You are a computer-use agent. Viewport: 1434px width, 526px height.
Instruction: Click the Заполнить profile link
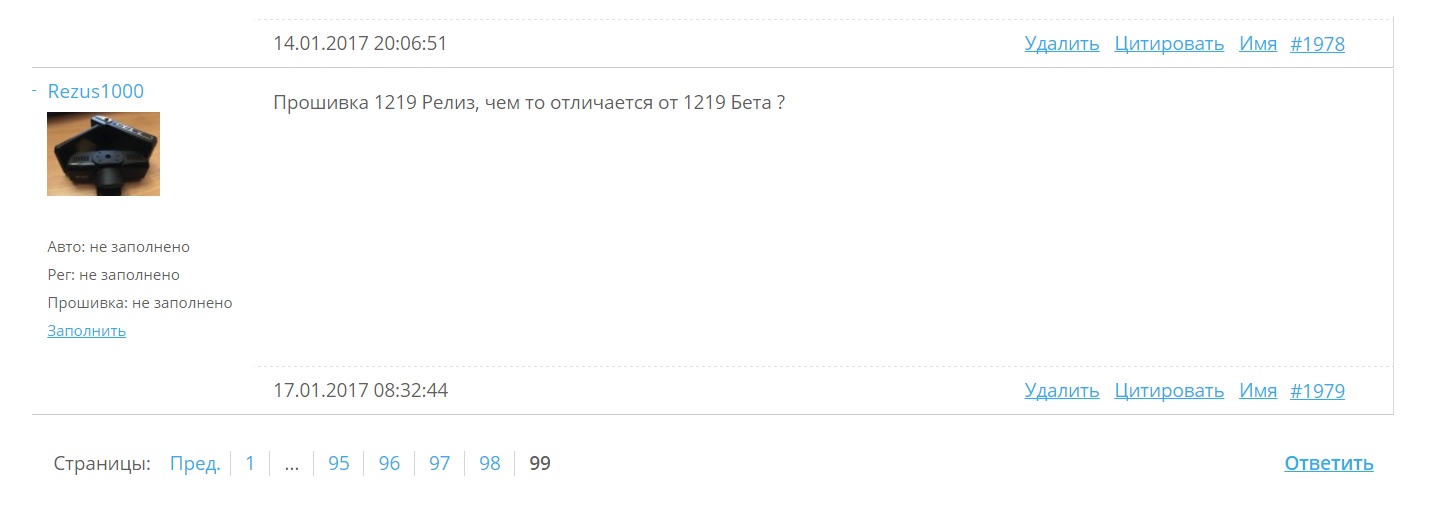(87, 331)
